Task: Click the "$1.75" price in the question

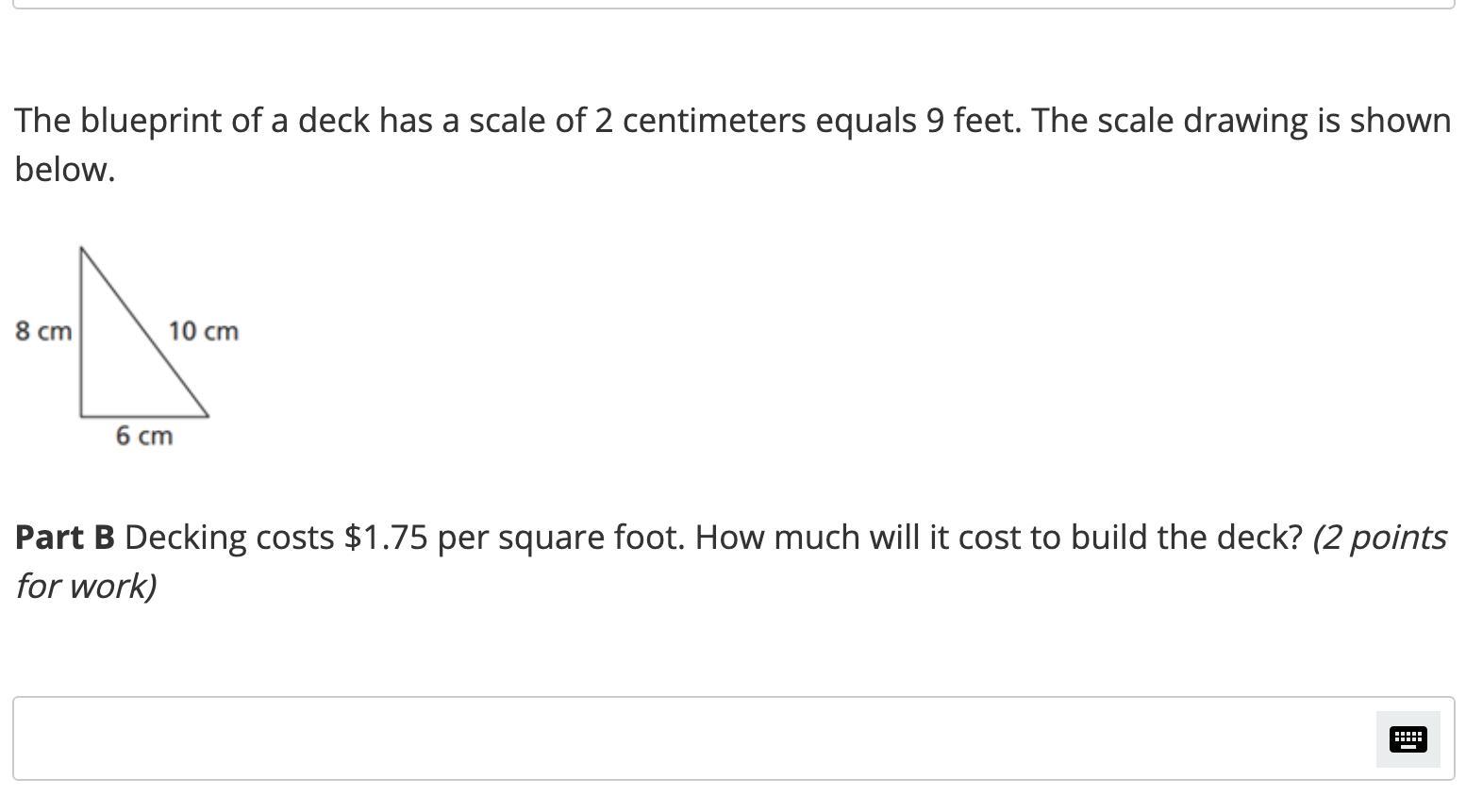Action: tap(386, 538)
